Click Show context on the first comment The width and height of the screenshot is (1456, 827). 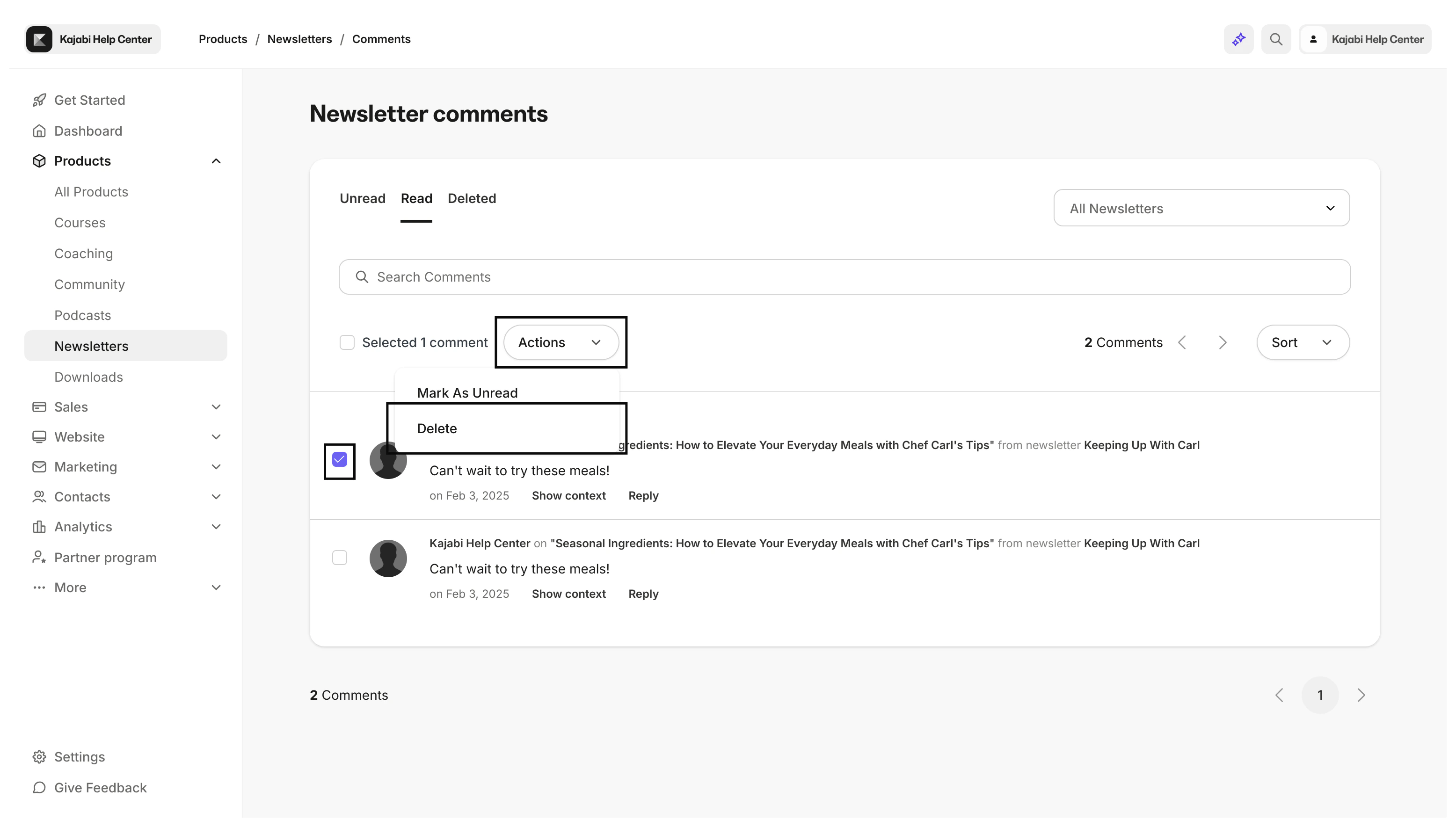click(568, 495)
